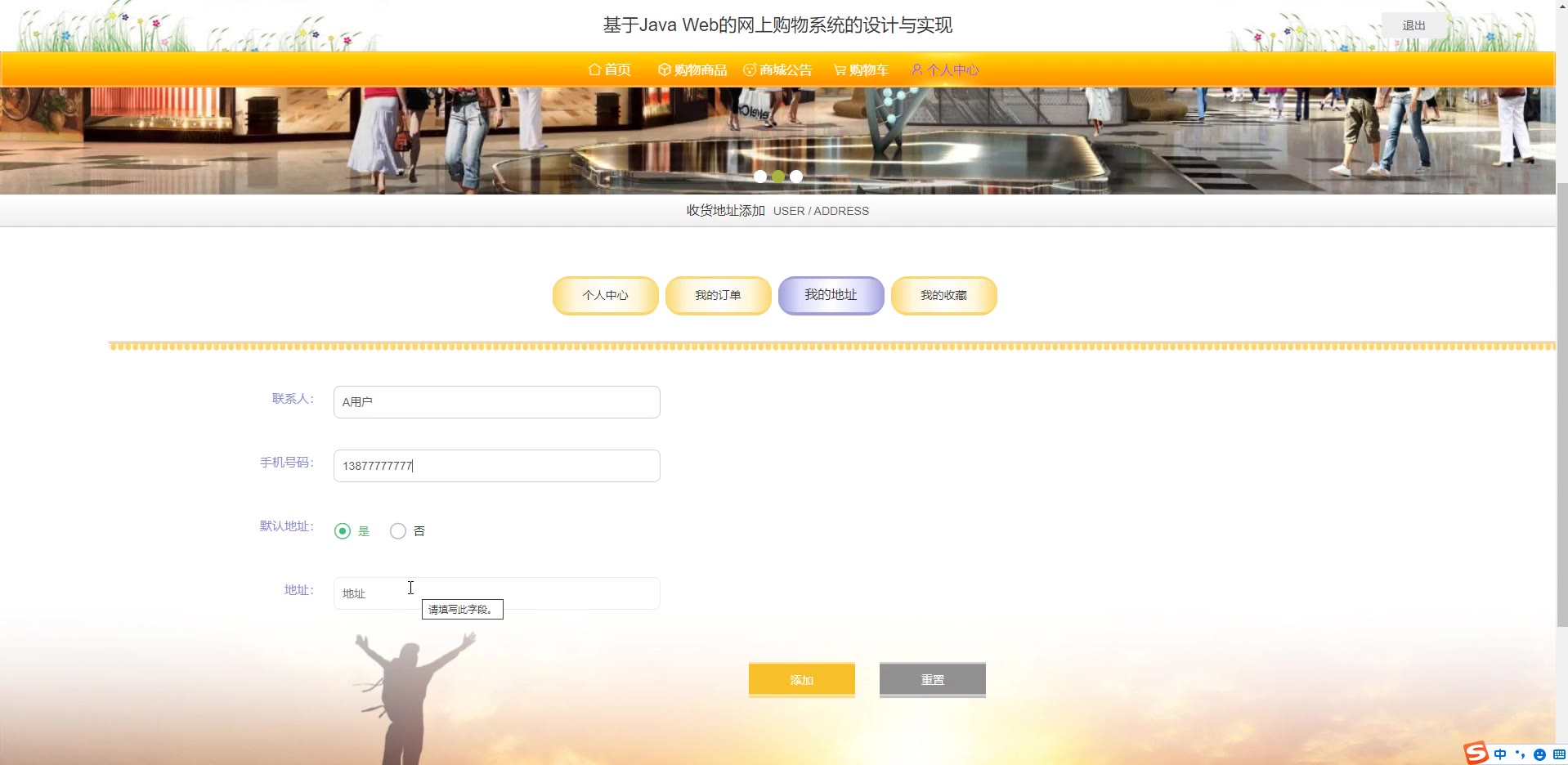Screen dimensions: 1568x765
Task: Open the 购物商品 products navigation item
Action: point(692,70)
